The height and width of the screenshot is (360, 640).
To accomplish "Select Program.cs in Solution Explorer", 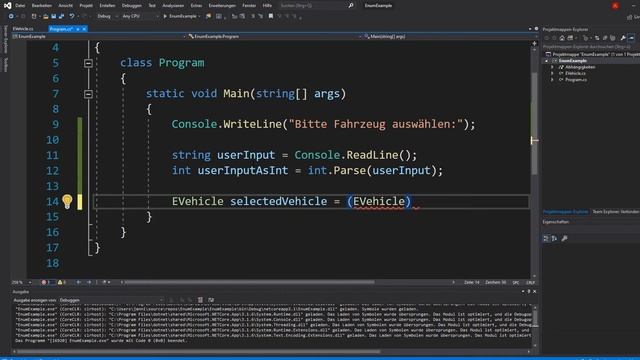I will point(576,80).
